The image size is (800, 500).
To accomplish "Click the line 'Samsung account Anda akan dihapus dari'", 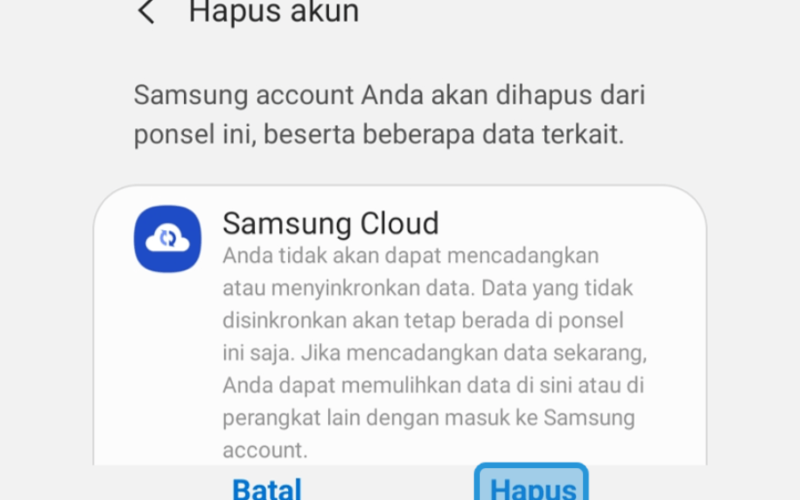I will [x=389, y=95].
